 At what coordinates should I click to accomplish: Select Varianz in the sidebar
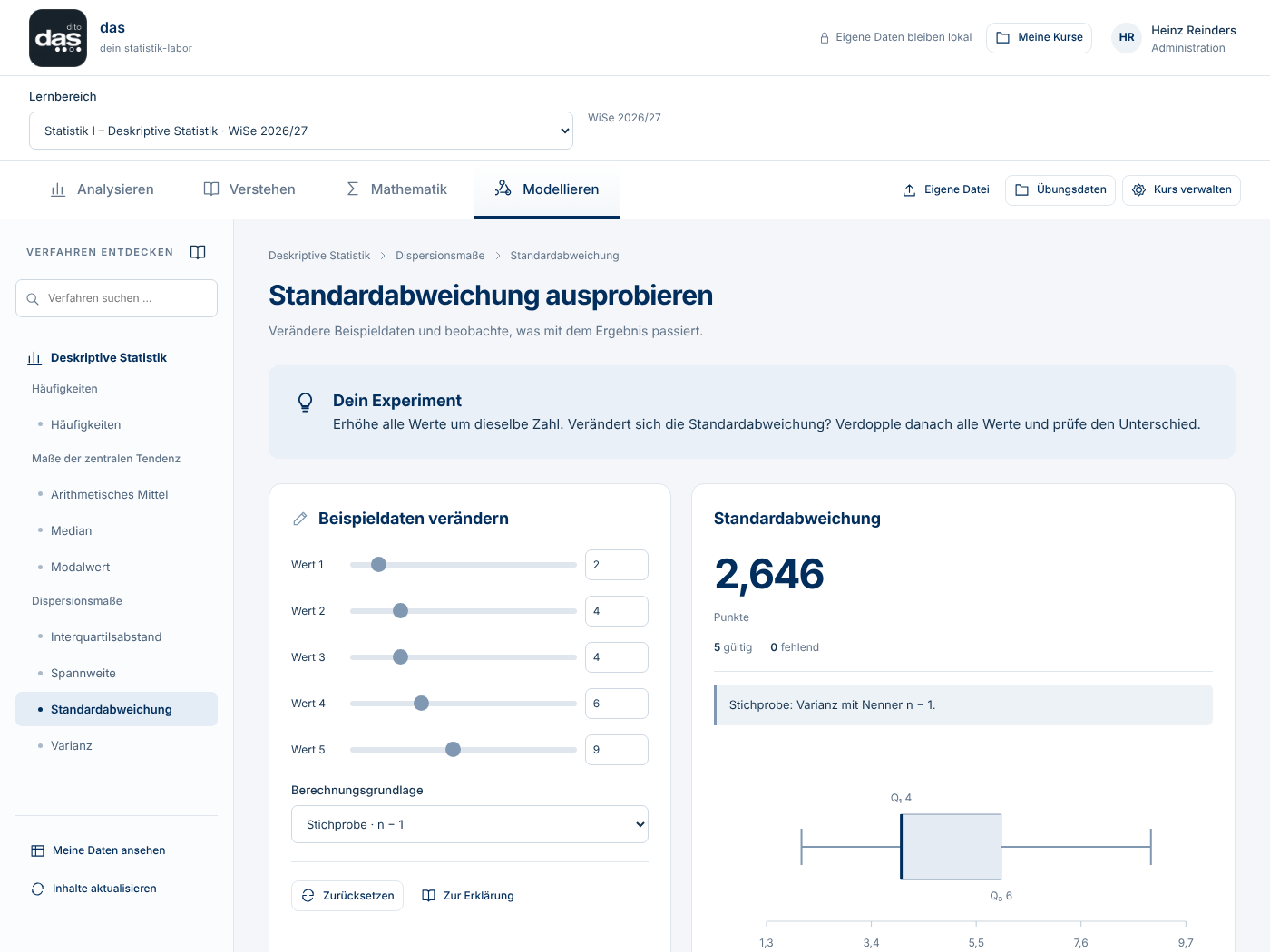[x=116, y=746]
